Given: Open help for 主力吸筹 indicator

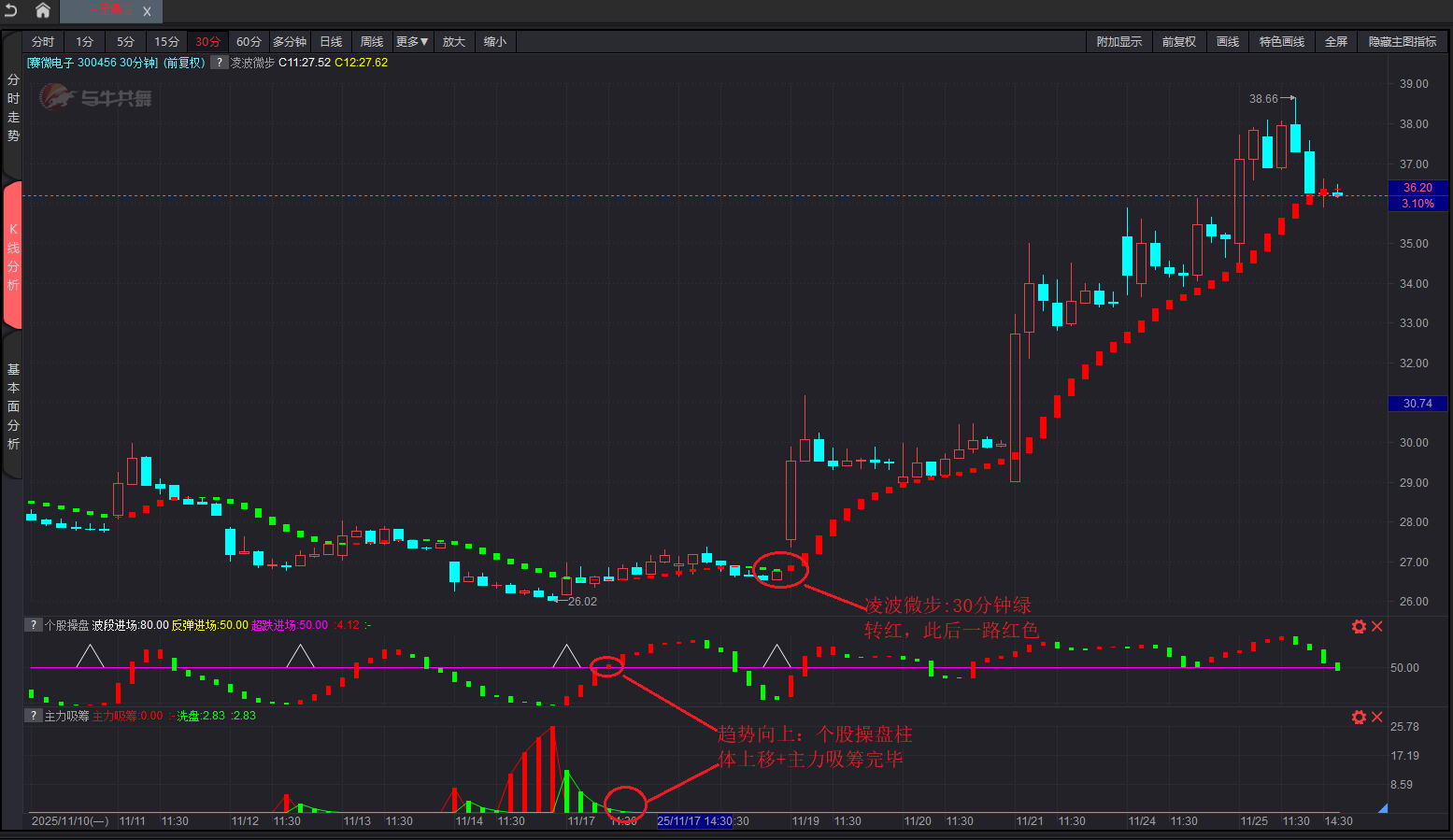Looking at the screenshot, I should click(34, 716).
